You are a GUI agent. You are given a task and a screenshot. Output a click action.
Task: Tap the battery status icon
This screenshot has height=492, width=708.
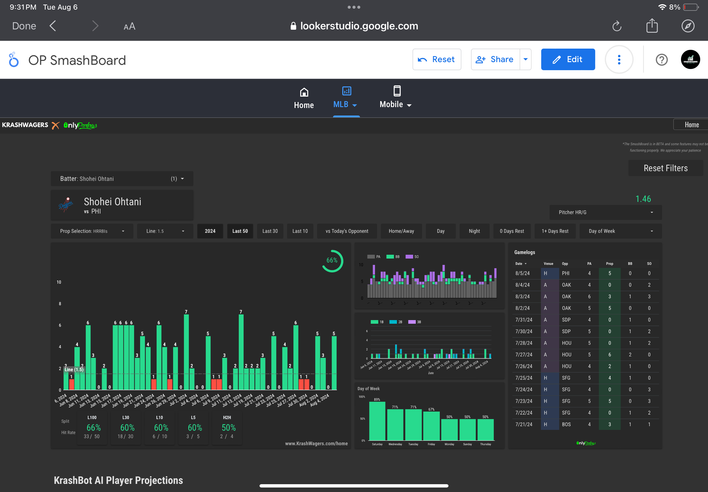coord(691,7)
